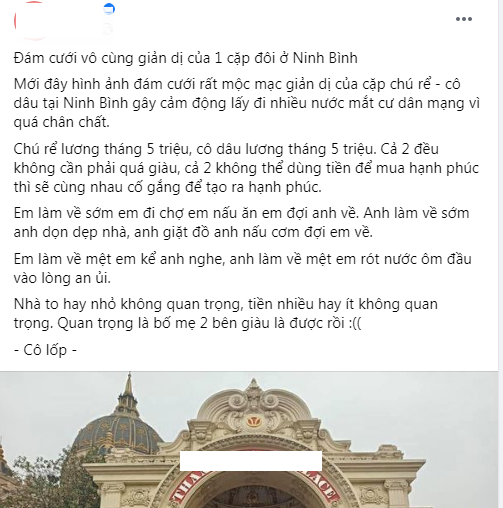
Task: Open the wedding palace photo attachment
Action: [x=249, y=440]
